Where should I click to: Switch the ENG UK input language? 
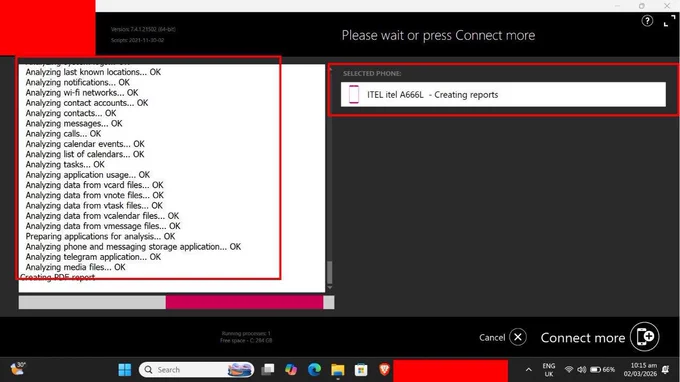point(549,370)
